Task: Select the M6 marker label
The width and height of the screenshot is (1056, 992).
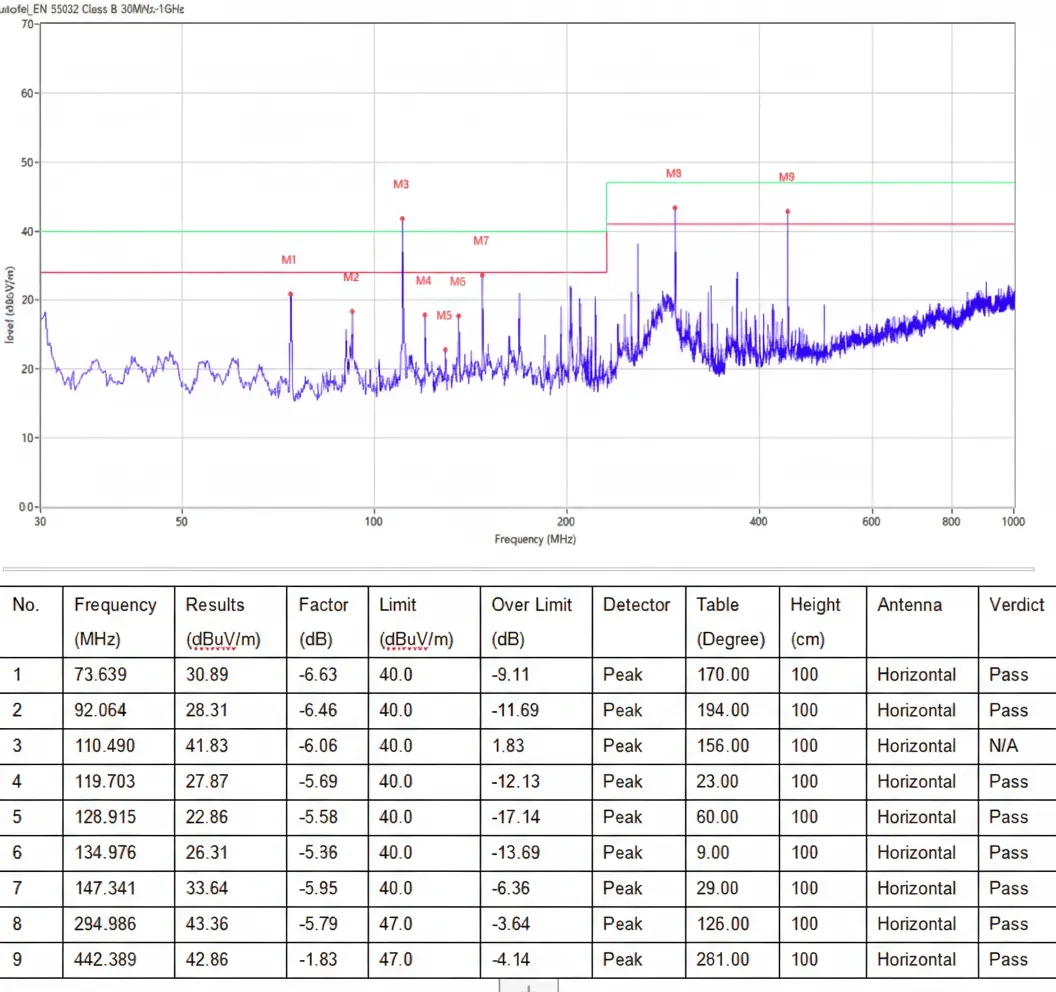Action: pyautogui.click(x=457, y=282)
